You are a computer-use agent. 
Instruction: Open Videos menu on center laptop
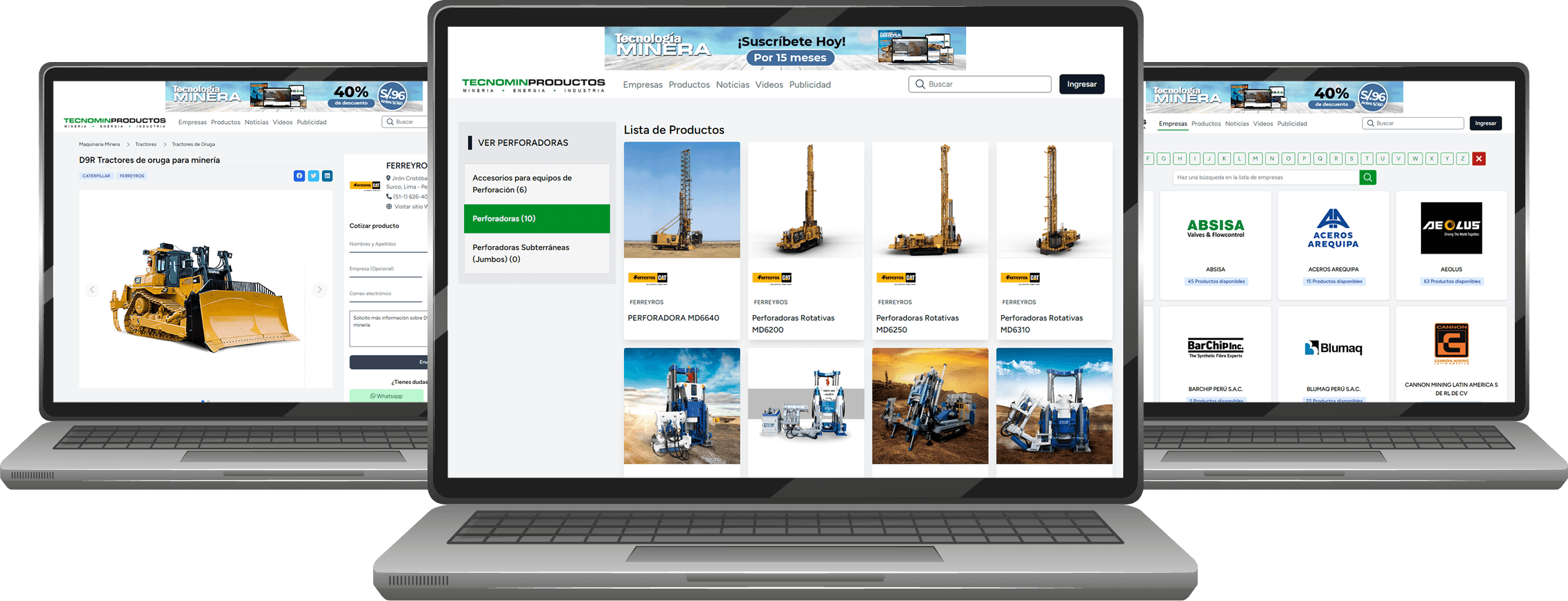[x=769, y=85]
